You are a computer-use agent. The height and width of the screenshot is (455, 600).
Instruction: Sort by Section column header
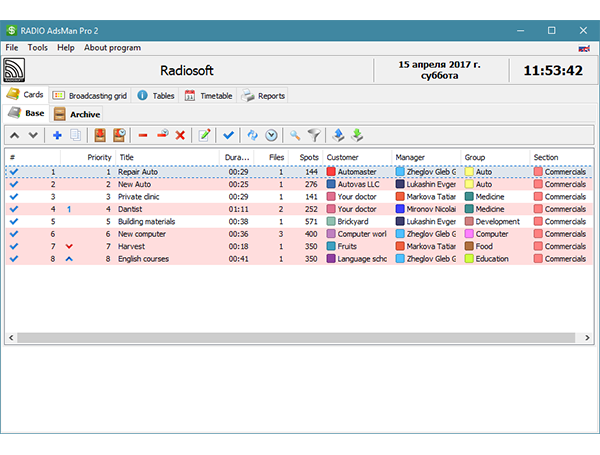pyautogui.click(x=562, y=157)
